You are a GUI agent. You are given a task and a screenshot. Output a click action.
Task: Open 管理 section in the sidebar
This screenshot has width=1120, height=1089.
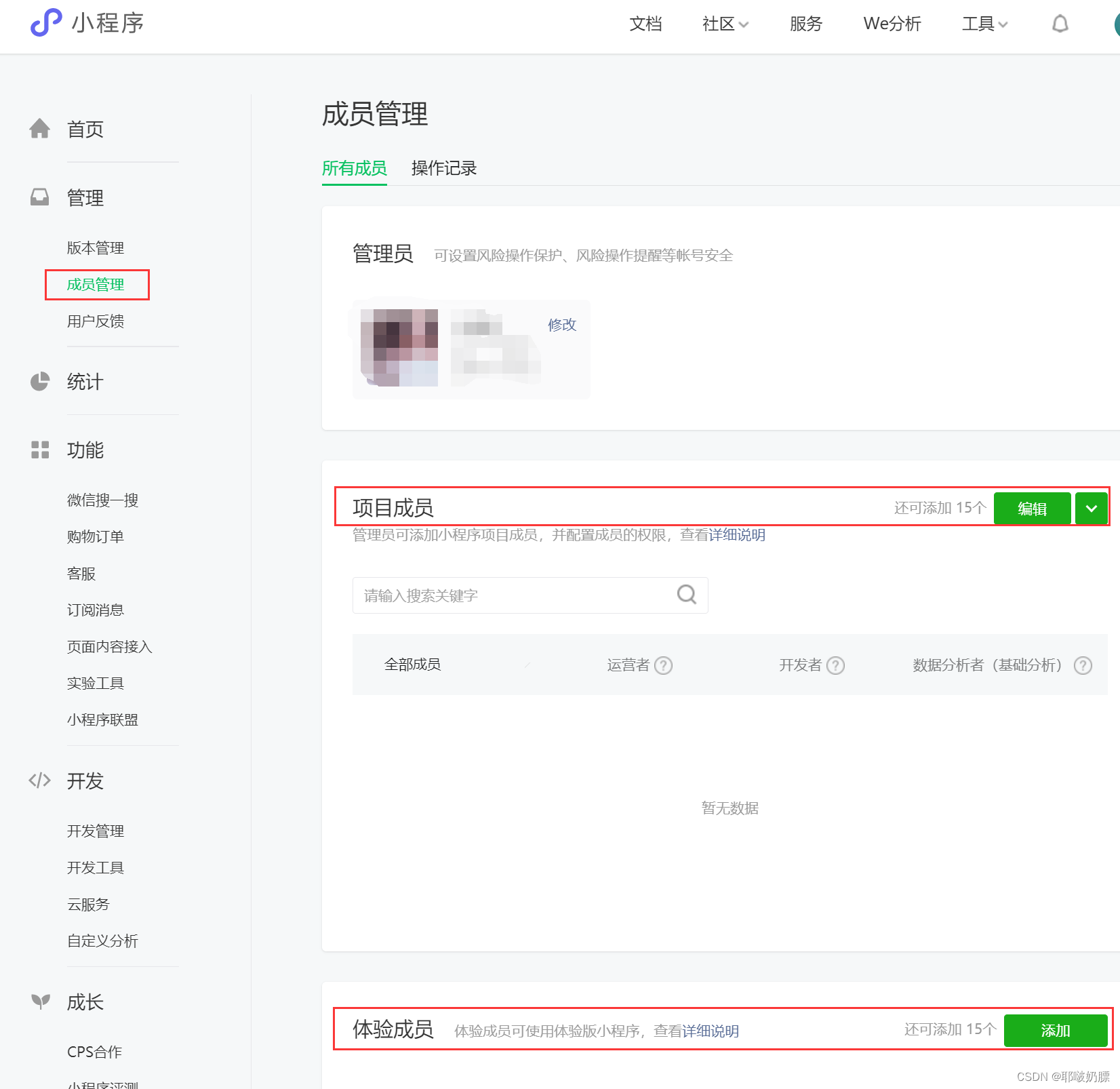[x=85, y=197]
